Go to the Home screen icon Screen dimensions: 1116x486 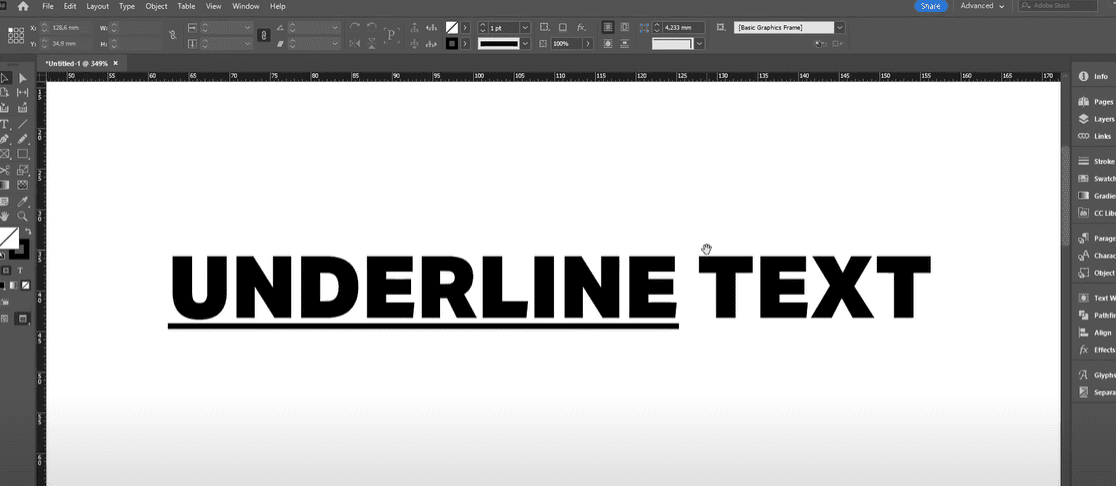[23, 6]
